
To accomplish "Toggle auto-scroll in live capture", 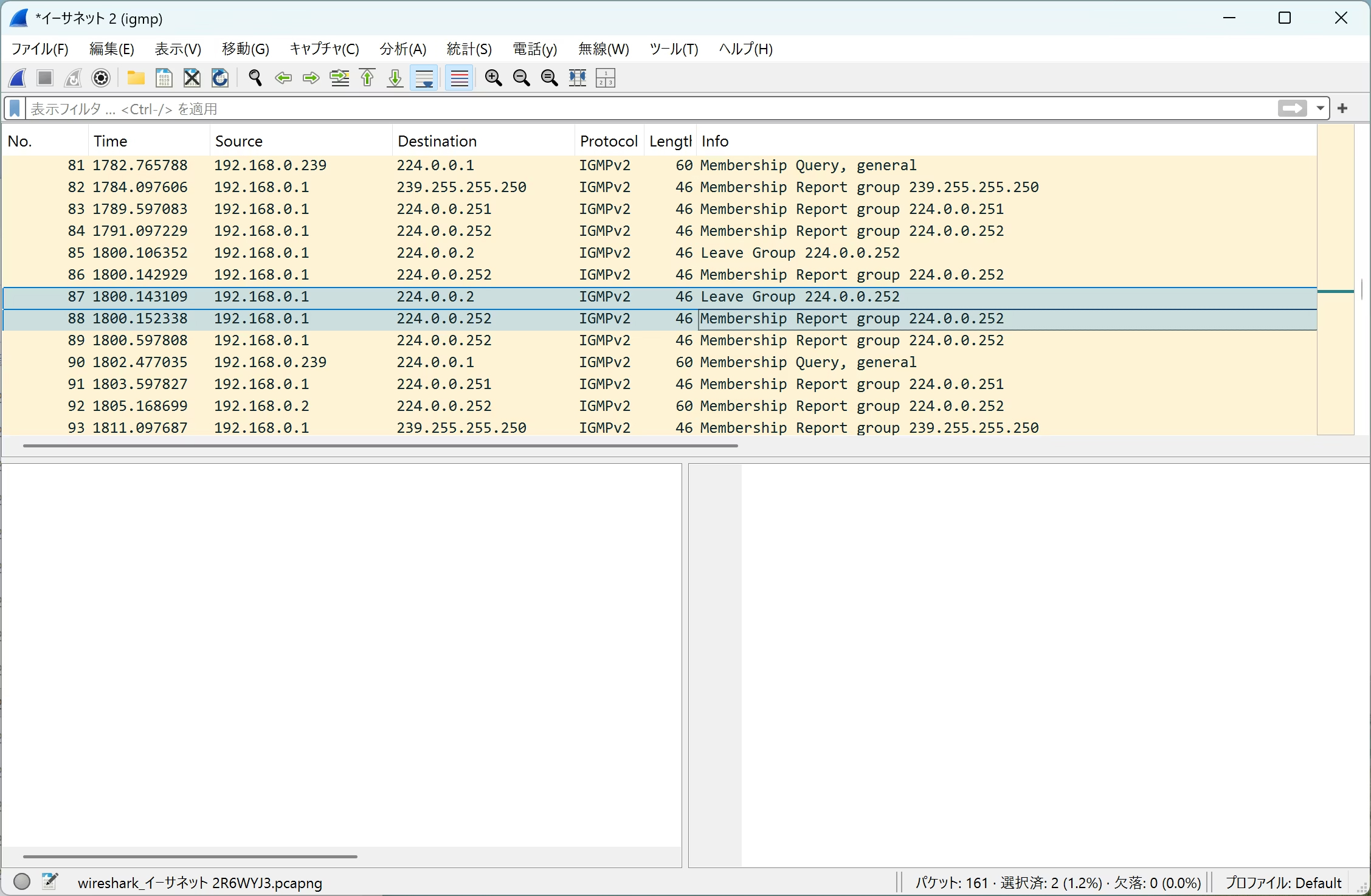I will tap(424, 78).
